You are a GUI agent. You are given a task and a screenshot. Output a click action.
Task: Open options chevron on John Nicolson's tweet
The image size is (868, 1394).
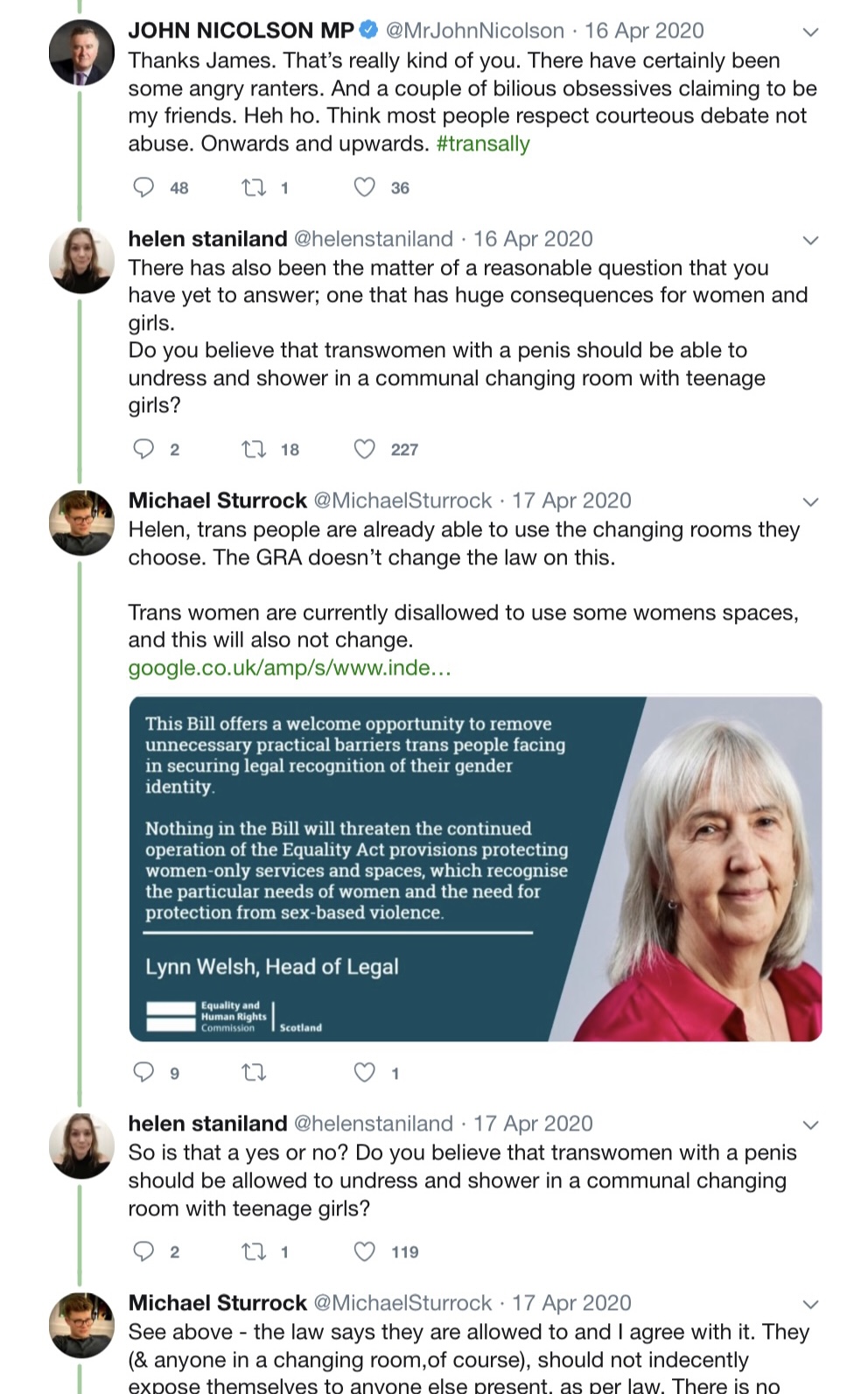pyautogui.click(x=810, y=32)
